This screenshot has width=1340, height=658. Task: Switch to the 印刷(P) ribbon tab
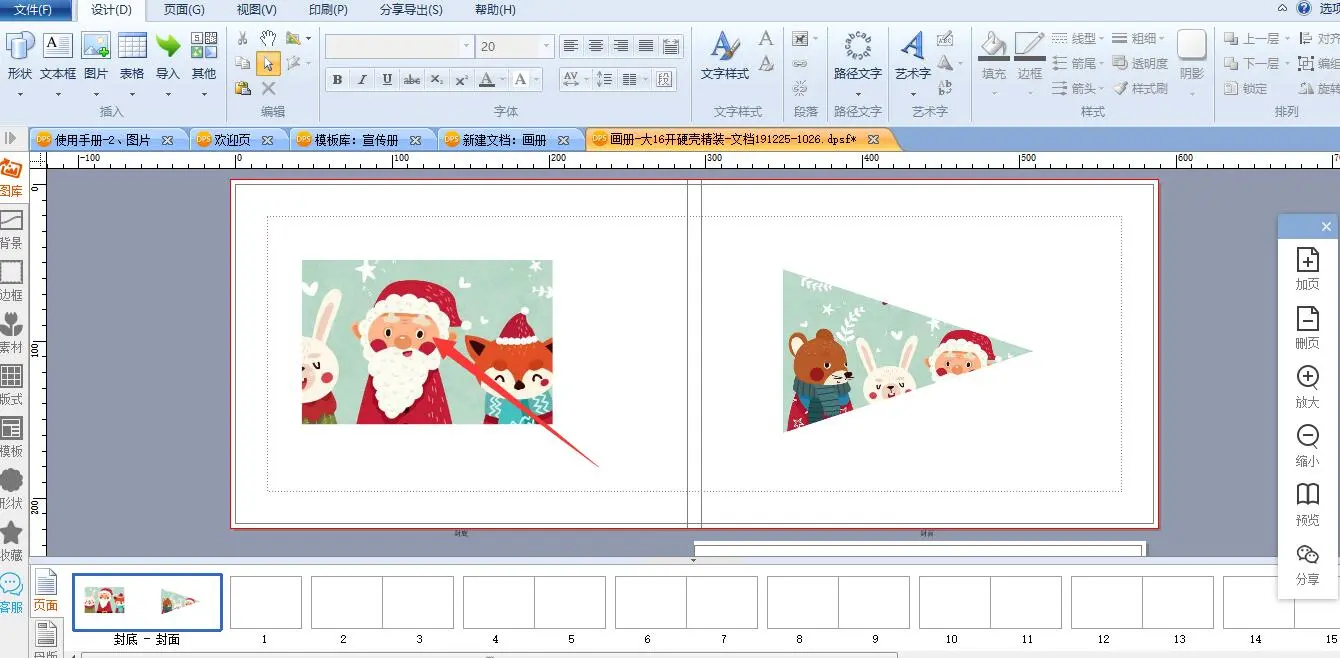click(x=328, y=10)
